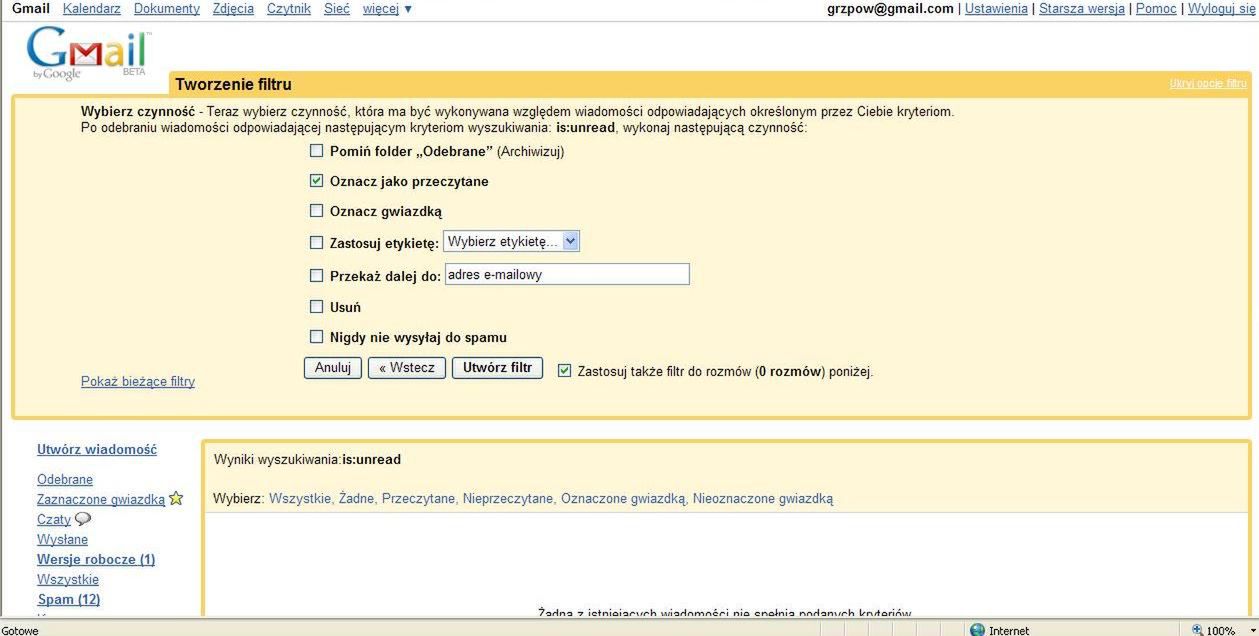
Task: Click the yellow star icon next to Zaznaczone gwiazdką
Action: coord(176,498)
